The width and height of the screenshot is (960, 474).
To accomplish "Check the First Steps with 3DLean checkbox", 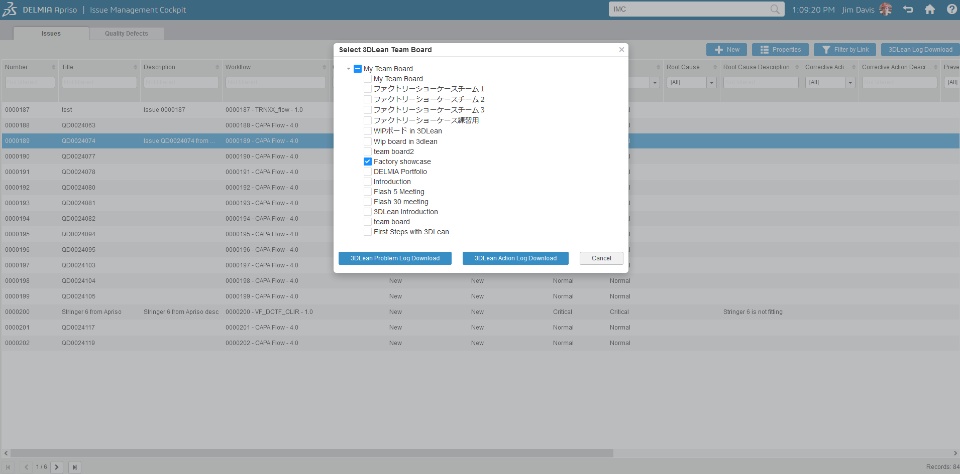I will (367, 232).
